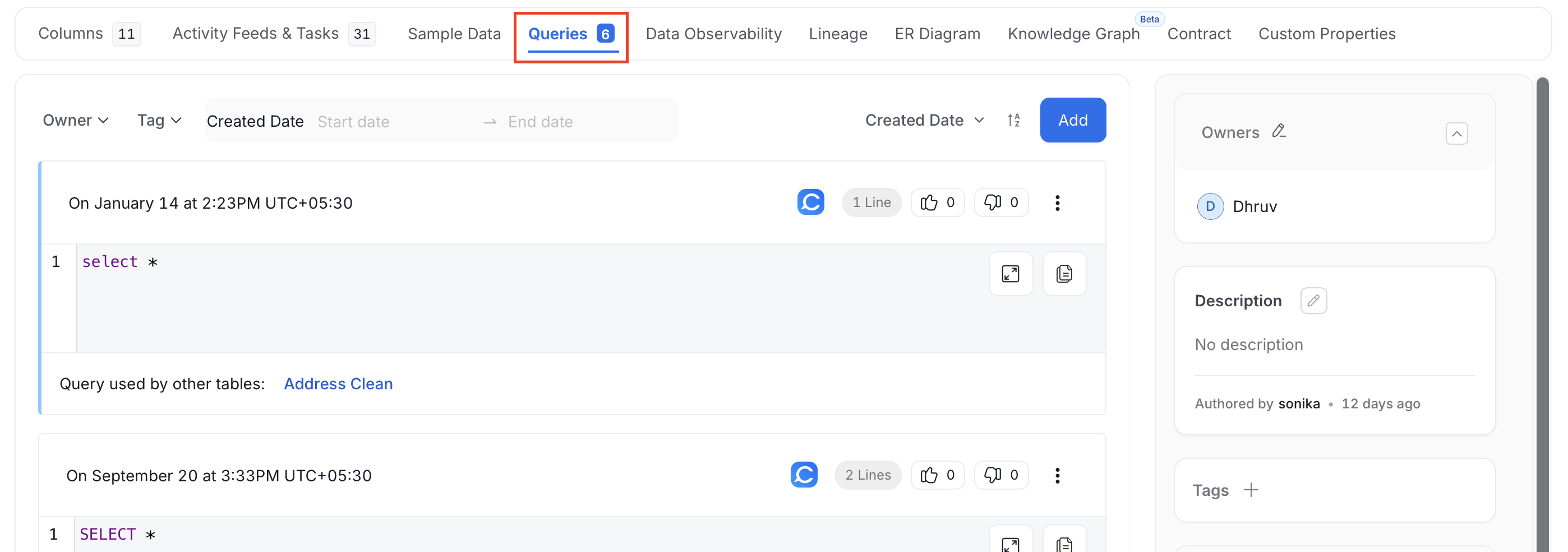Downvote the September 20 query
The image size is (1568, 552).
[x=1001, y=475]
